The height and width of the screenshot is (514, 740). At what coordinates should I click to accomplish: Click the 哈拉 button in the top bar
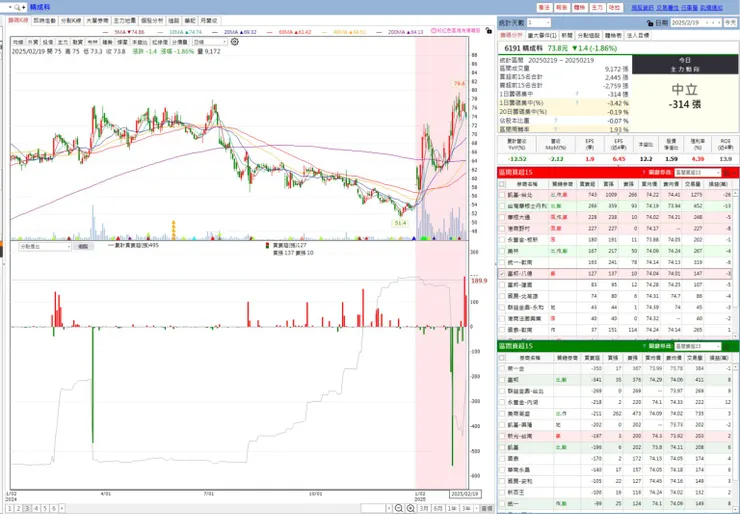coord(614,8)
